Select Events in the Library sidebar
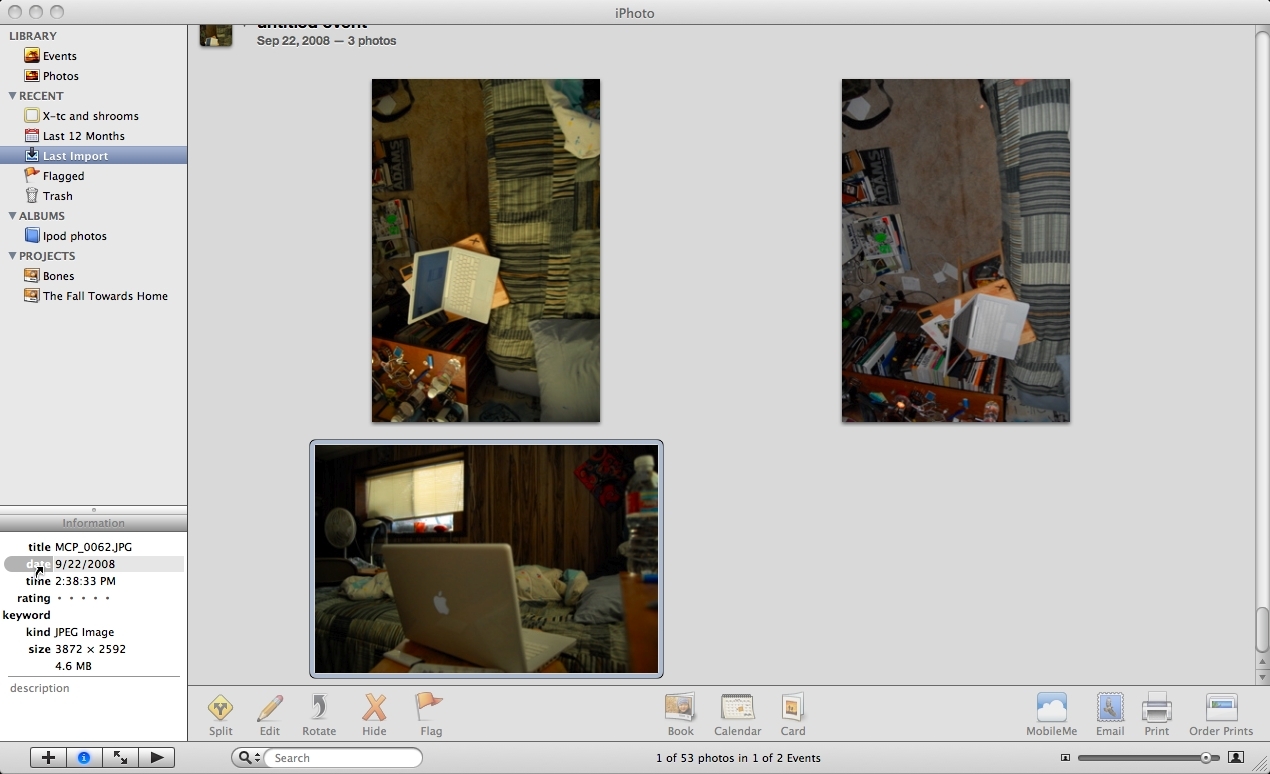 click(59, 56)
